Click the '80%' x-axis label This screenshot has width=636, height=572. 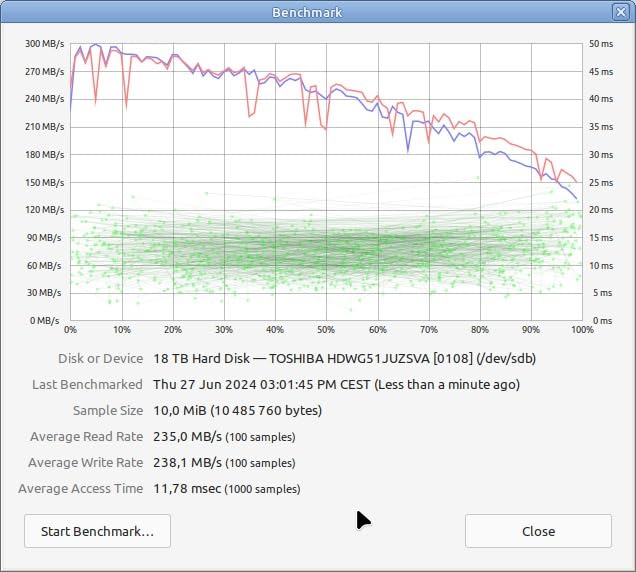480,330
